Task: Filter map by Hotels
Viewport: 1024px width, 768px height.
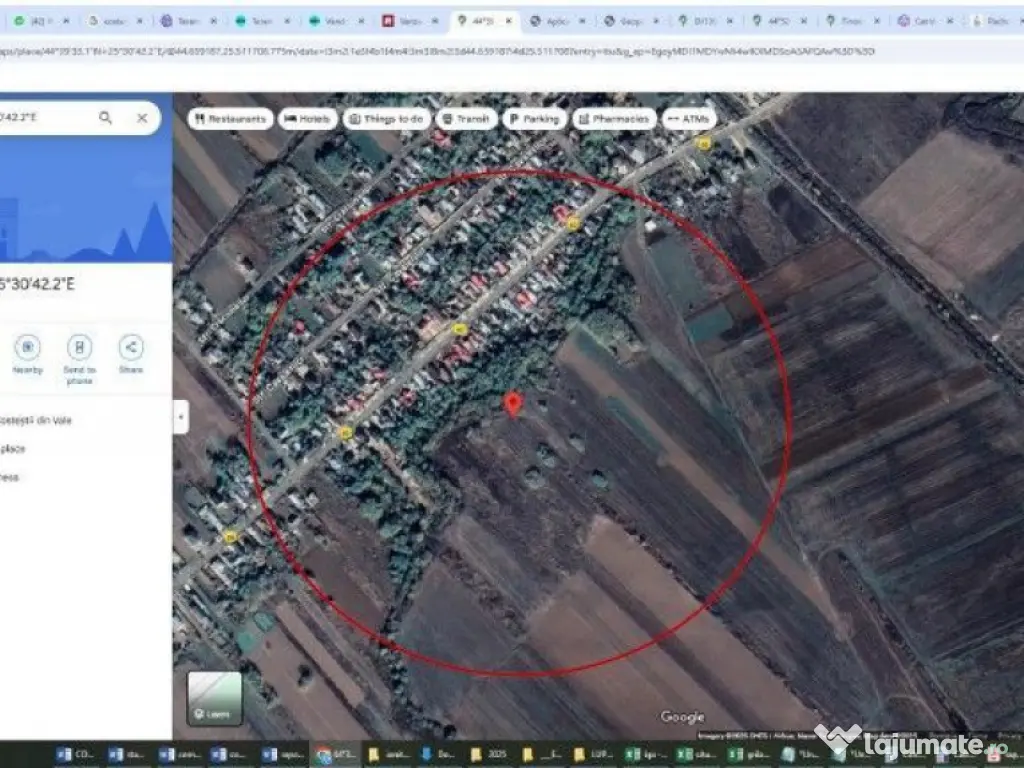Action: coord(308,119)
